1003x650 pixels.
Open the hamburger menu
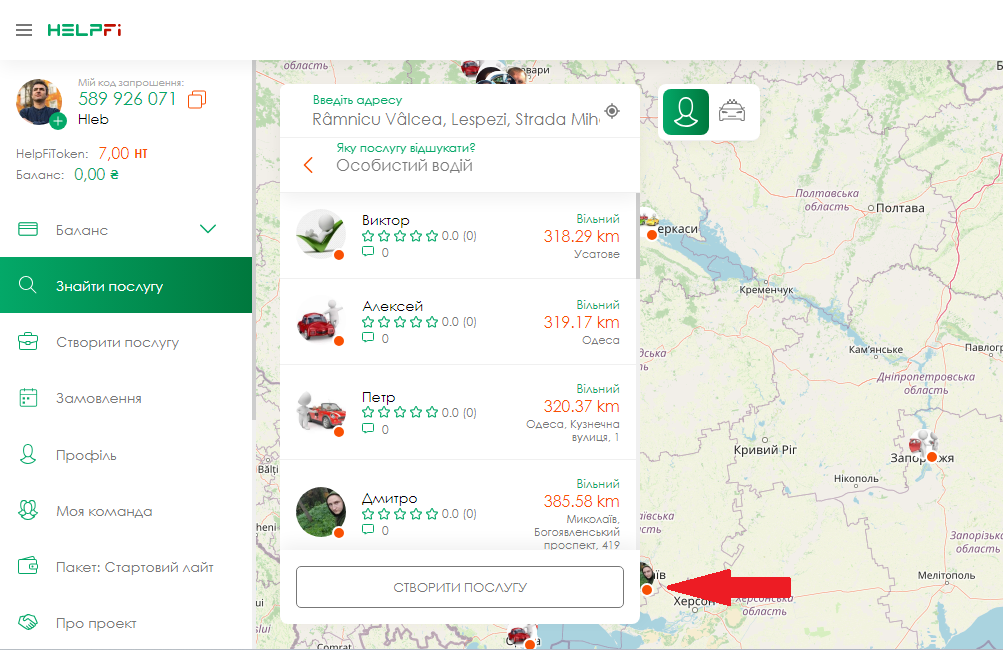(24, 30)
